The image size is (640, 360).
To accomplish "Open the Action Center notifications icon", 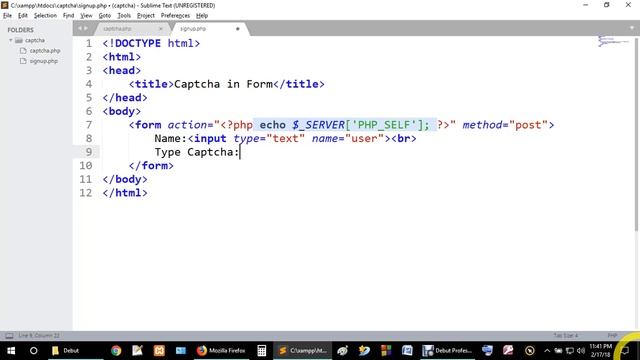I will 625,351.
